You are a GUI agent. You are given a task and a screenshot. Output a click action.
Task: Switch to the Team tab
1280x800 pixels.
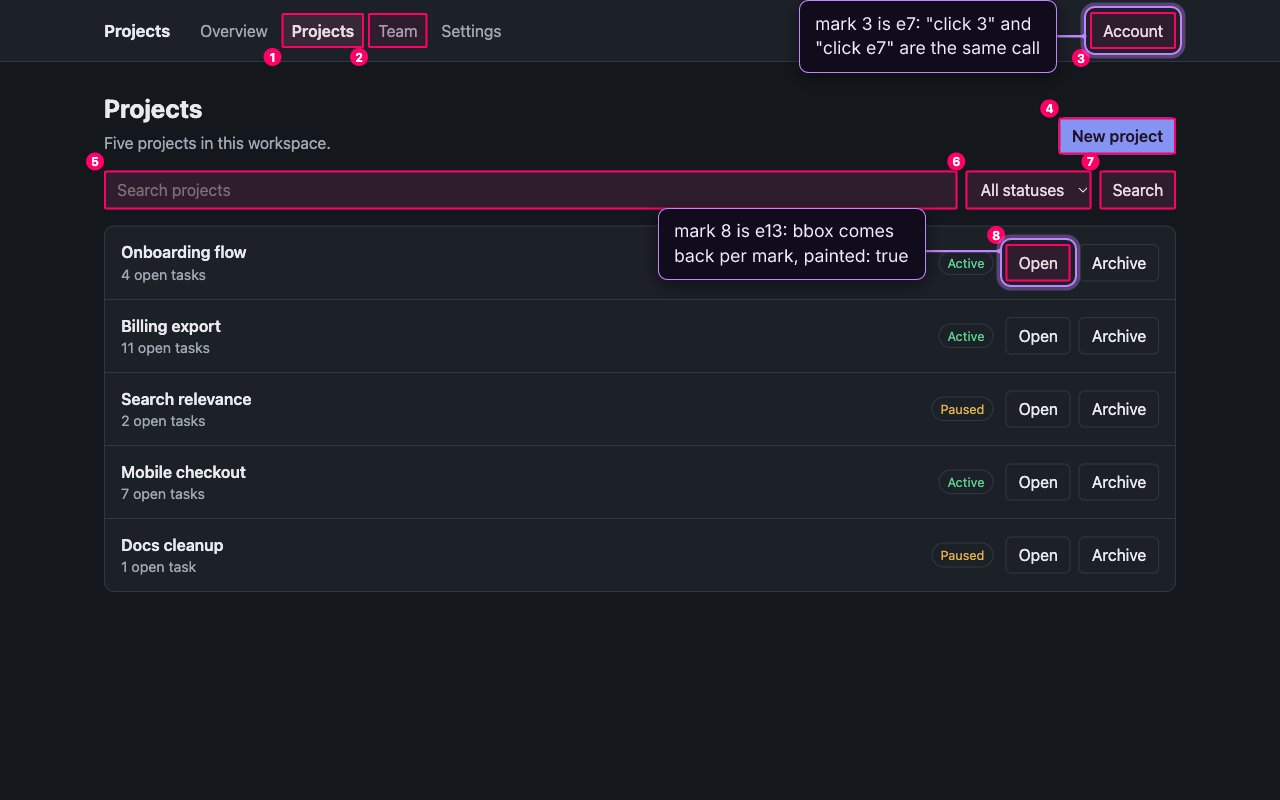398,31
